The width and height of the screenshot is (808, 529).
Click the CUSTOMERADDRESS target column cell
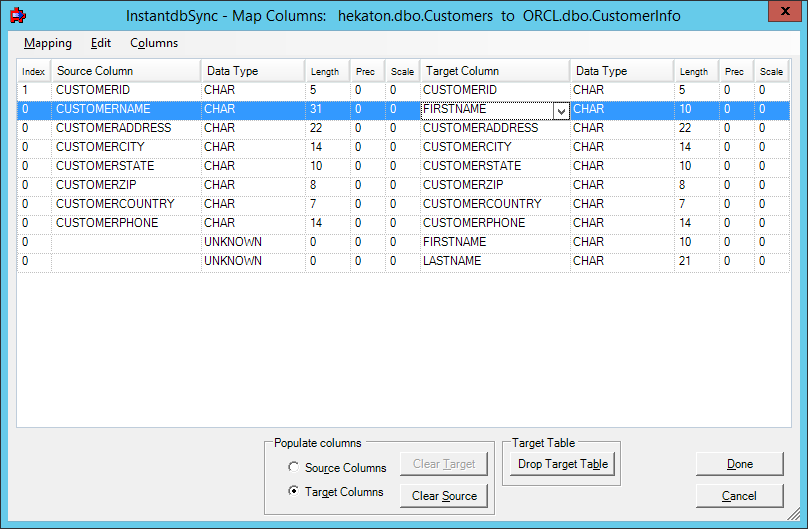pyautogui.click(x=495, y=128)
